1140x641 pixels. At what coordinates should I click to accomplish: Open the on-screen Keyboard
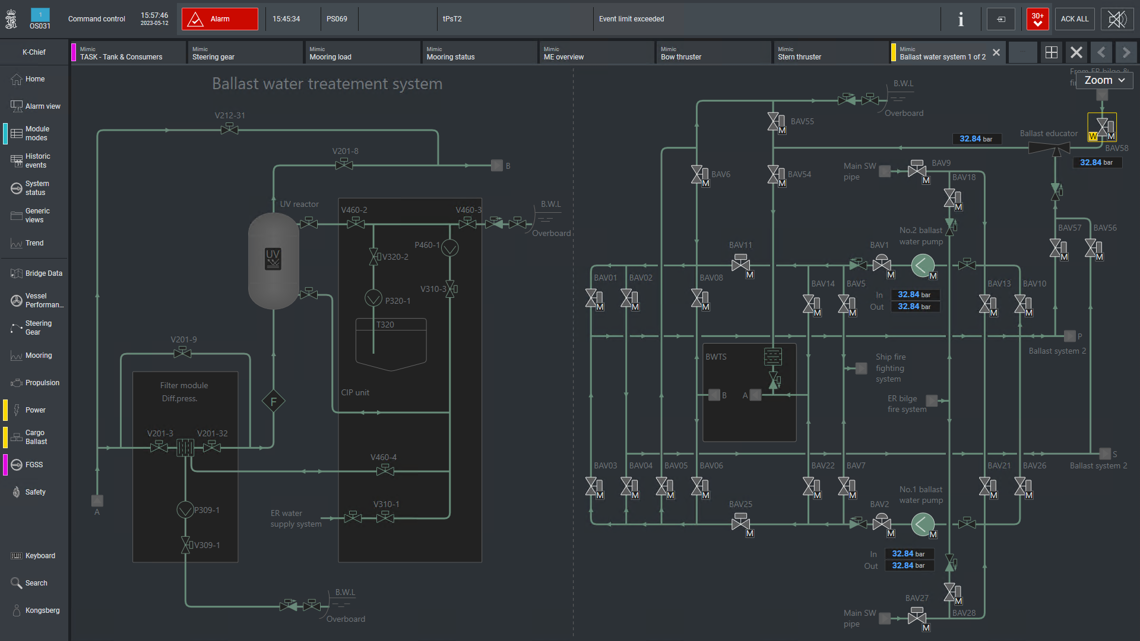[x=35, y=556]
